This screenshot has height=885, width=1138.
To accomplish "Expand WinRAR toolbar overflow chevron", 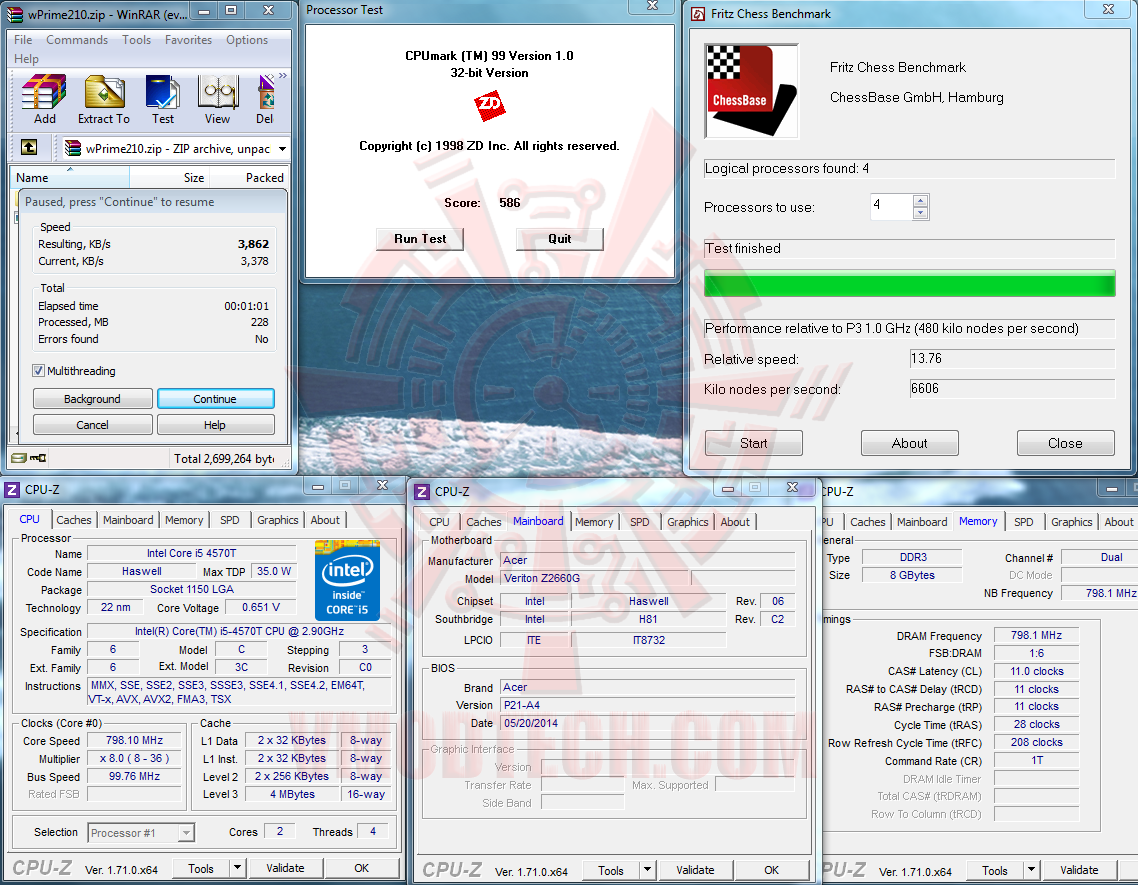I will tap(282, 76).
